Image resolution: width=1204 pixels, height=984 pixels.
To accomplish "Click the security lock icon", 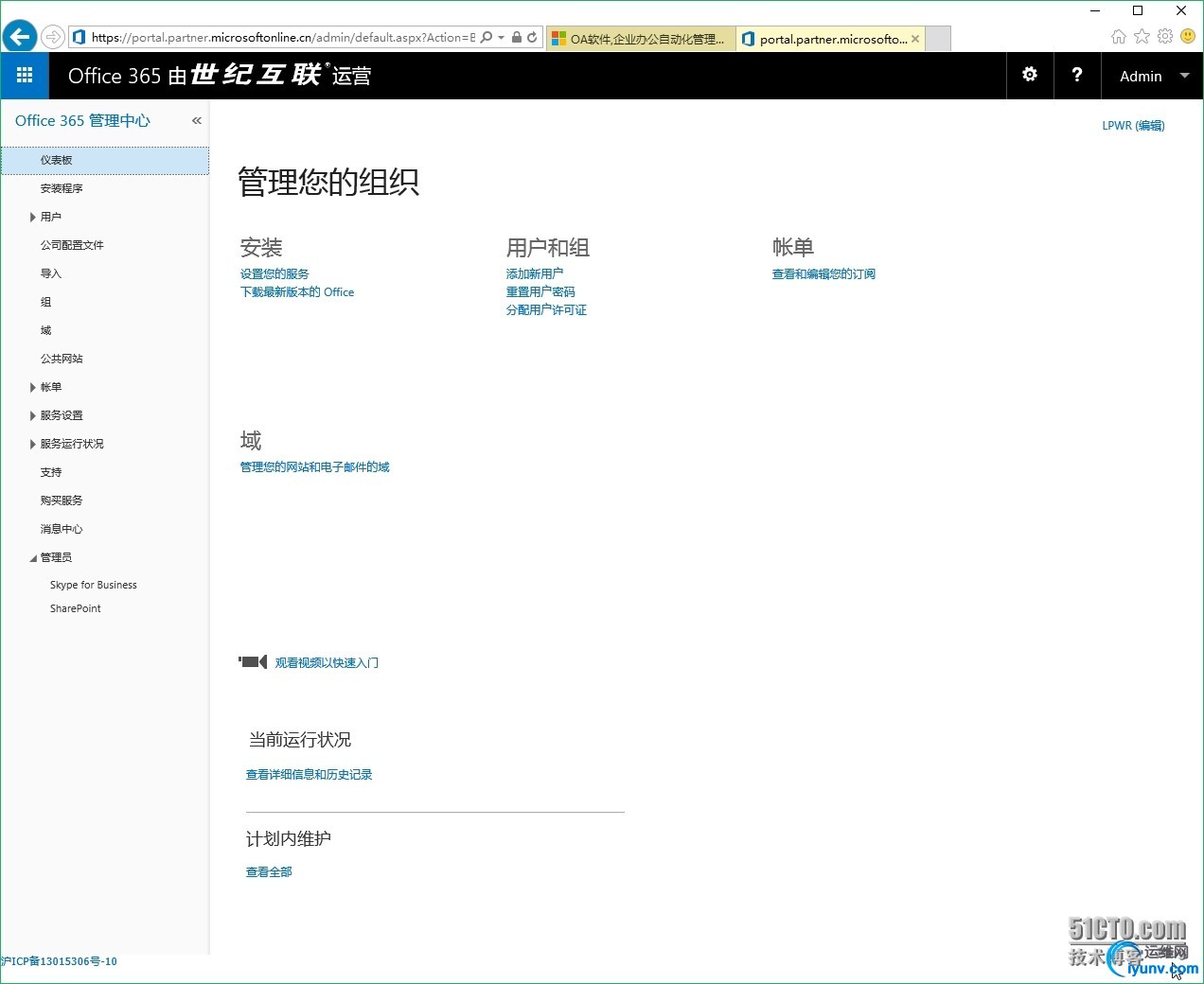I will (x=517, y=38).
